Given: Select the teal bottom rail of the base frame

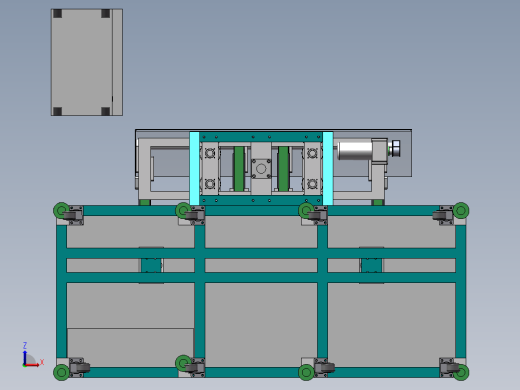Looking at the screenshot, I should point(261,372).
